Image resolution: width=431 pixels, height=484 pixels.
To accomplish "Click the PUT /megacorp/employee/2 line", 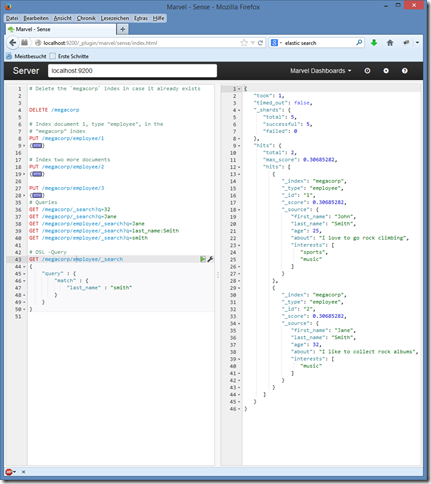I will click(x=66, y=167).
